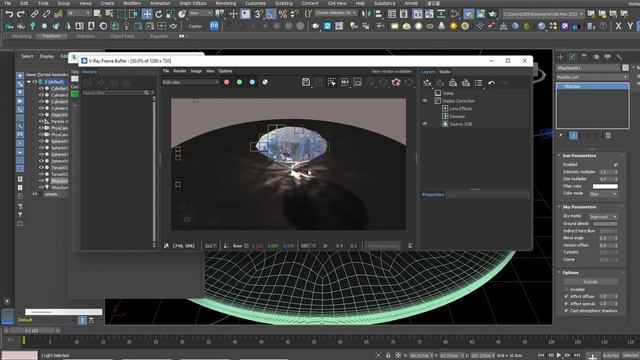Toggle visibility of Source: RGB layer
The image size is (640, 360).
(x=425, y=124)
